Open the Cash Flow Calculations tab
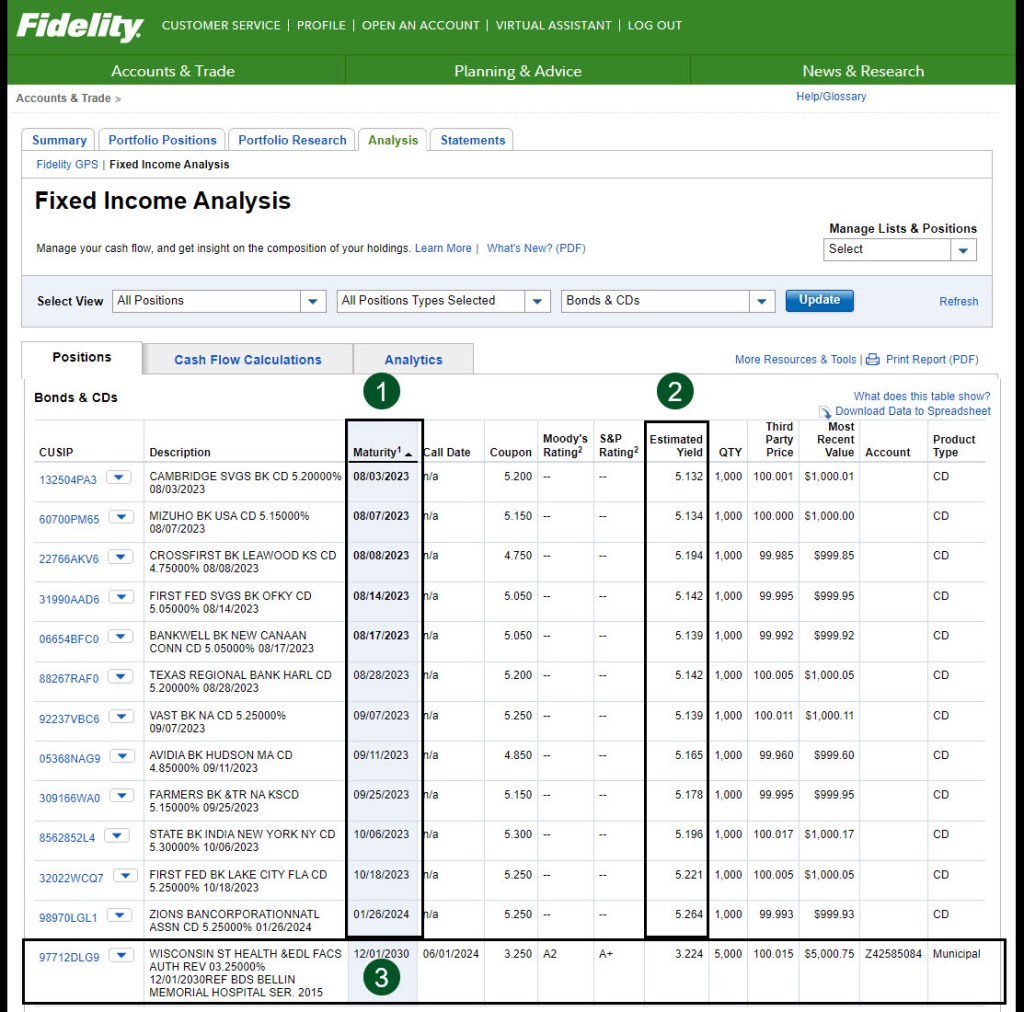This screenshot has height=1012, width=1024. (248, 360)
